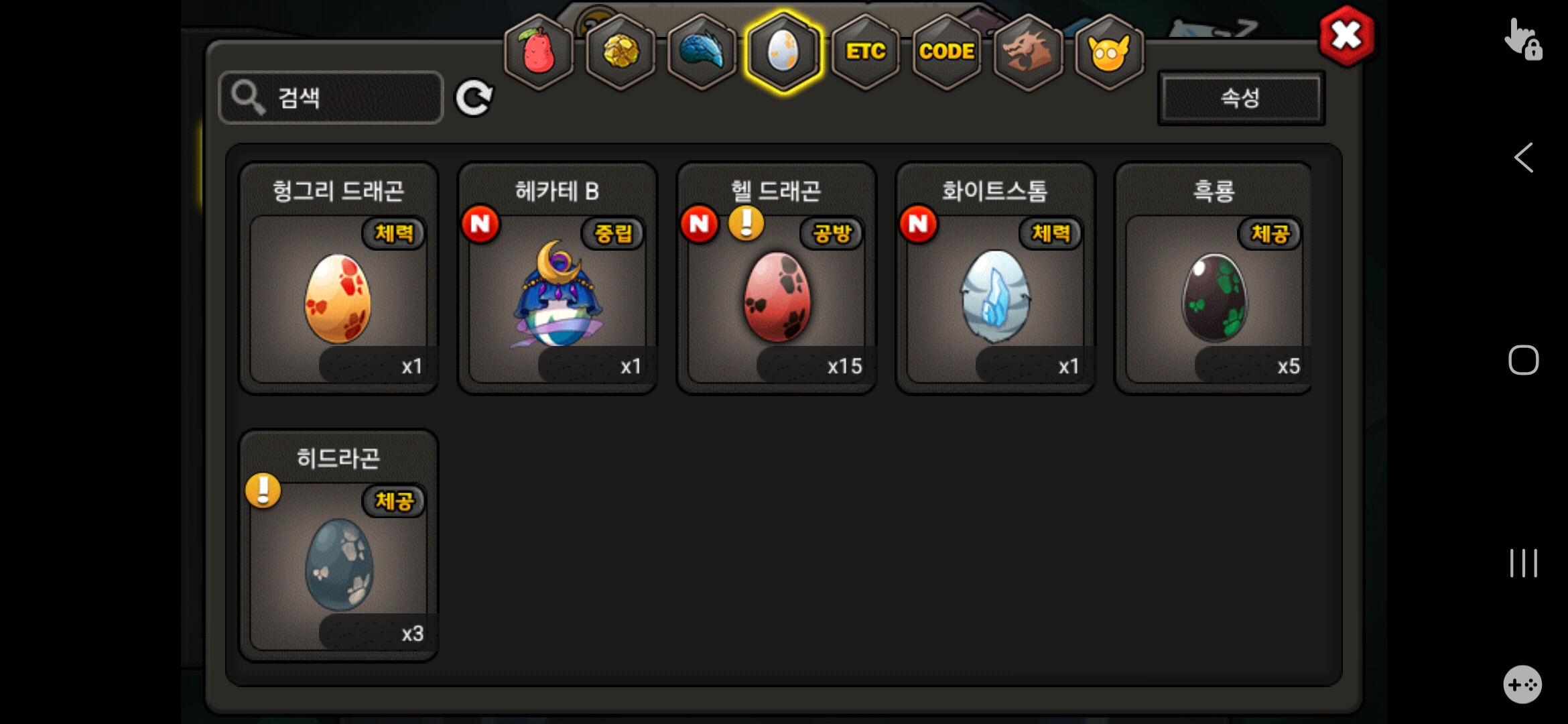Viewport: 1568px width, 724px height.
Task: Open the yellow cat mask category
Action: [1109, 52]
